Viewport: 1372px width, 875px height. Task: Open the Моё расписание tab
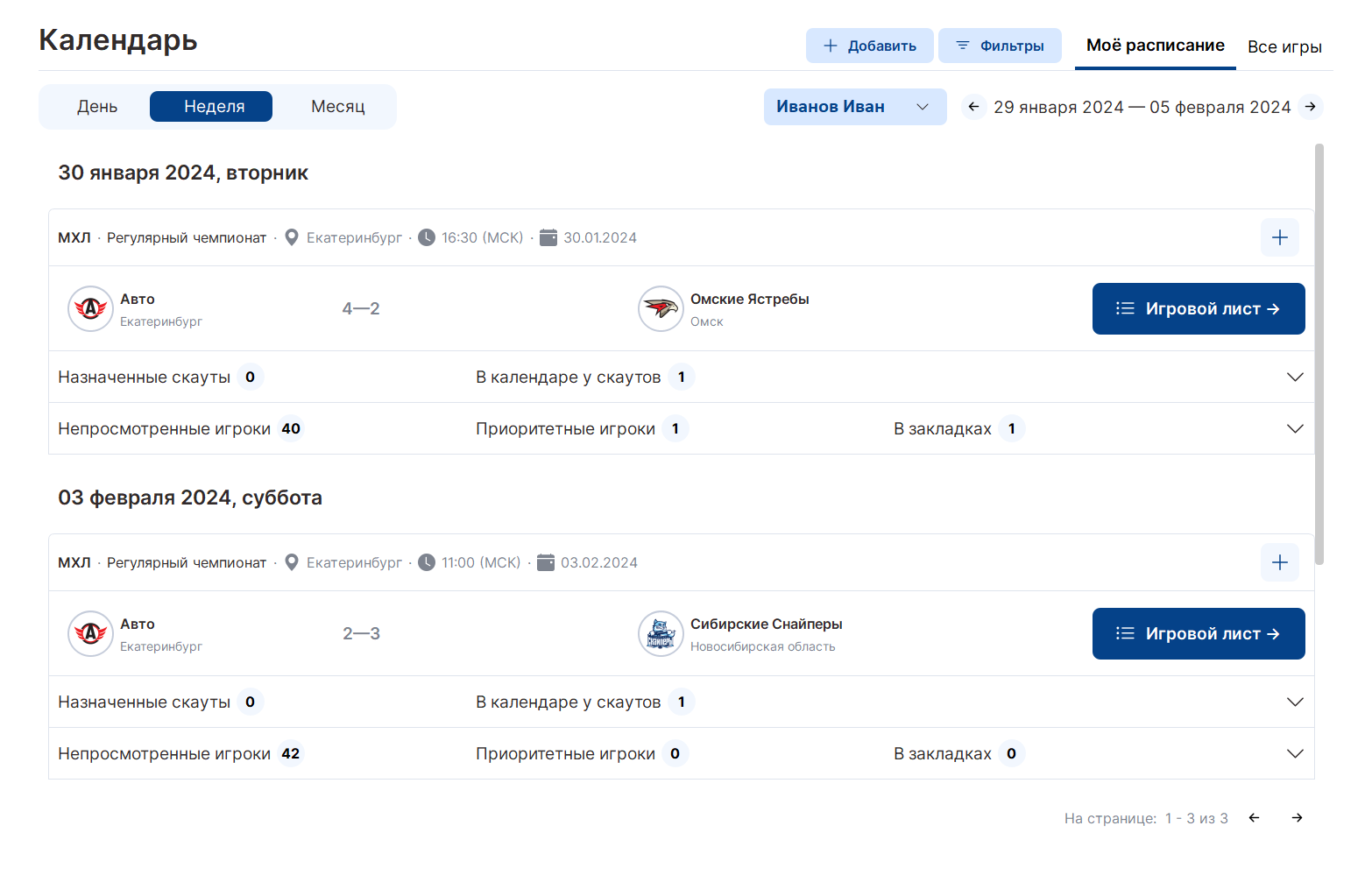1156,46
